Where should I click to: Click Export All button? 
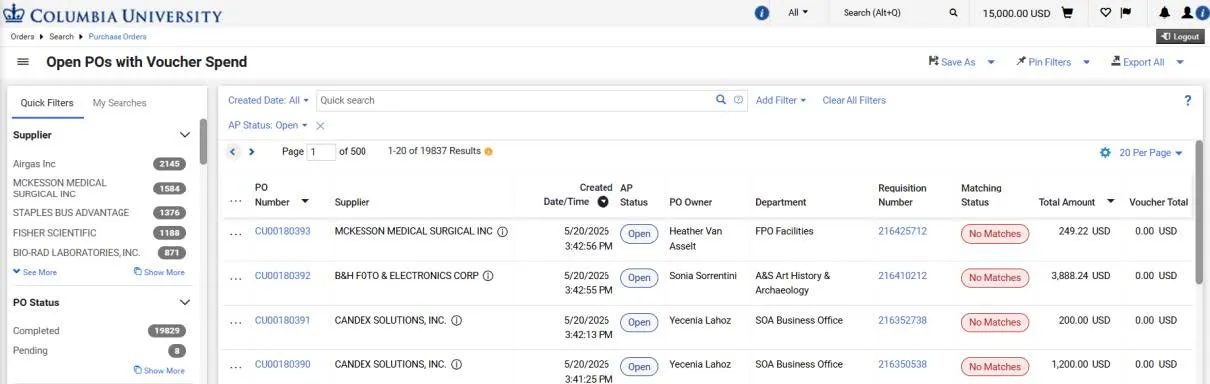pyautogui.click(x=1138, y=62)
